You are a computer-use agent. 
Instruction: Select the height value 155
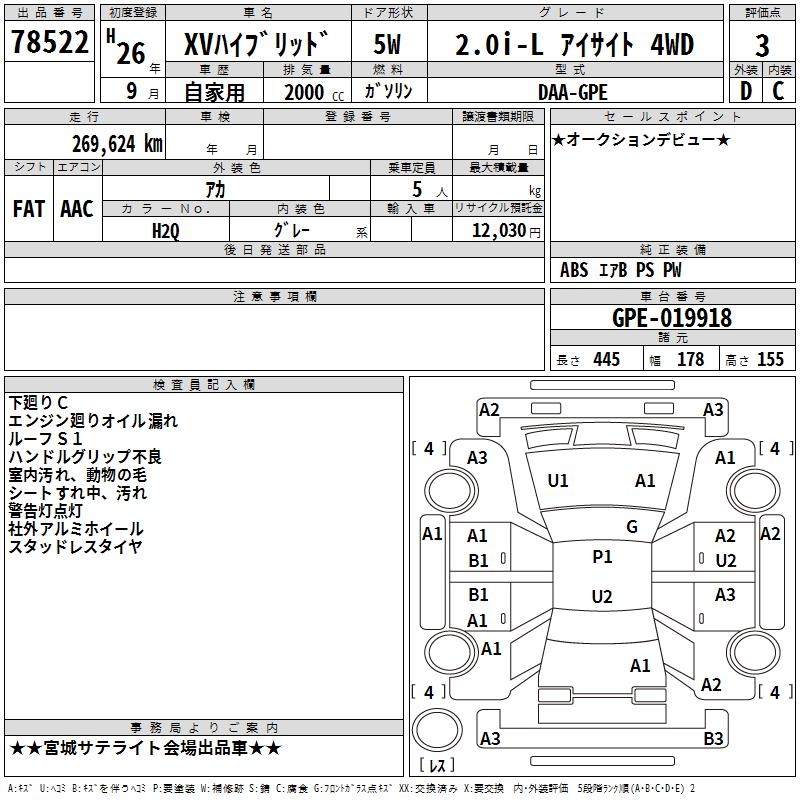[x=770, y=359]
